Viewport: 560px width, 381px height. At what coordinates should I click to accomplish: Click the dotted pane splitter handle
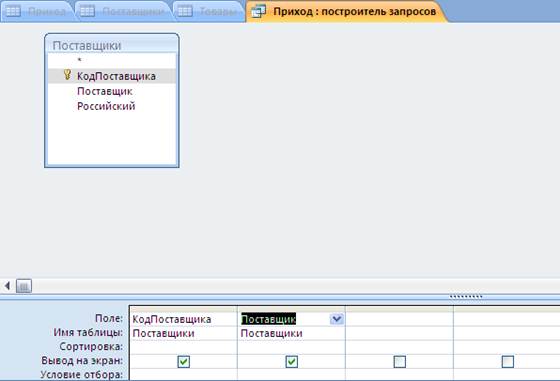(x=466, y=296)
